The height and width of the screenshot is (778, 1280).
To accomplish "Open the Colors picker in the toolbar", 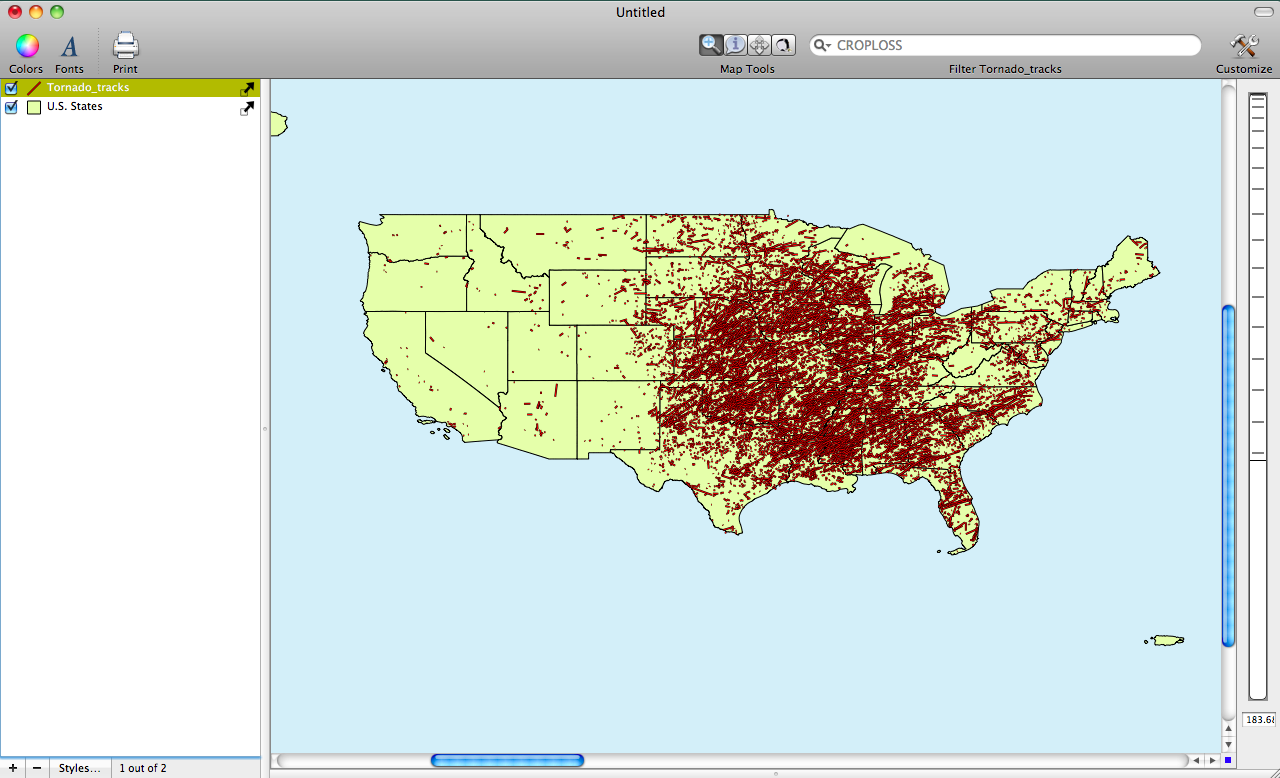I will (26, 46).
